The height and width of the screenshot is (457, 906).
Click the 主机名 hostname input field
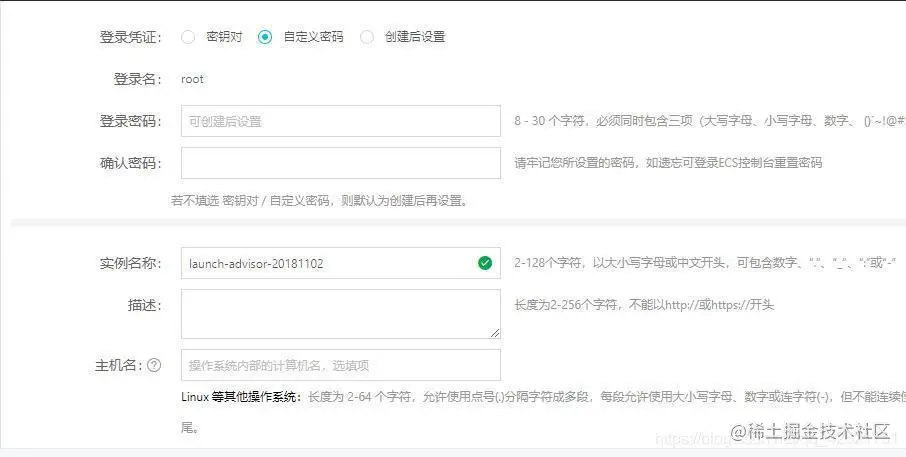coord(341,365)
